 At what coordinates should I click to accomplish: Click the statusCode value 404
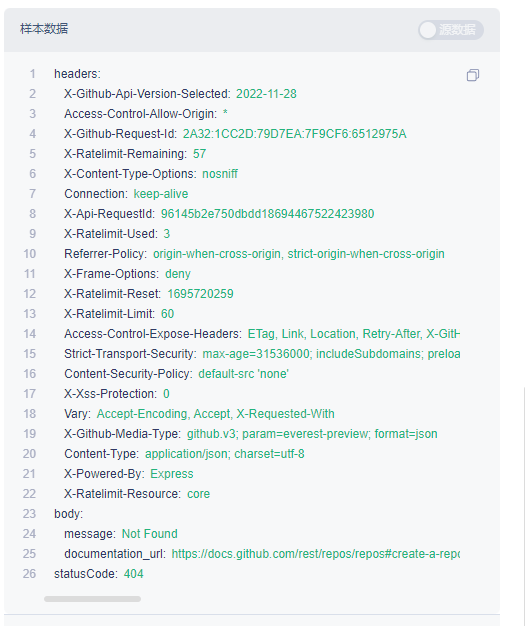(x=133, y=574)
